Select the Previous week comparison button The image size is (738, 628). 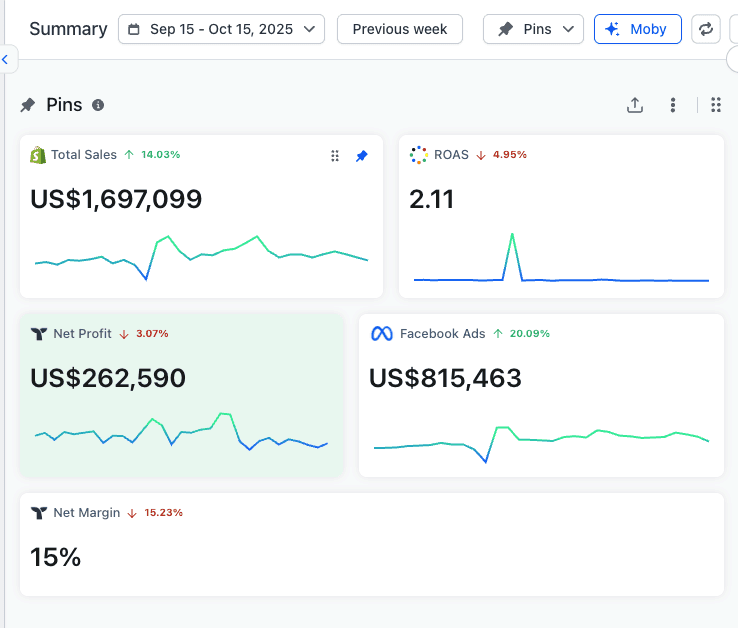point(400,29)
